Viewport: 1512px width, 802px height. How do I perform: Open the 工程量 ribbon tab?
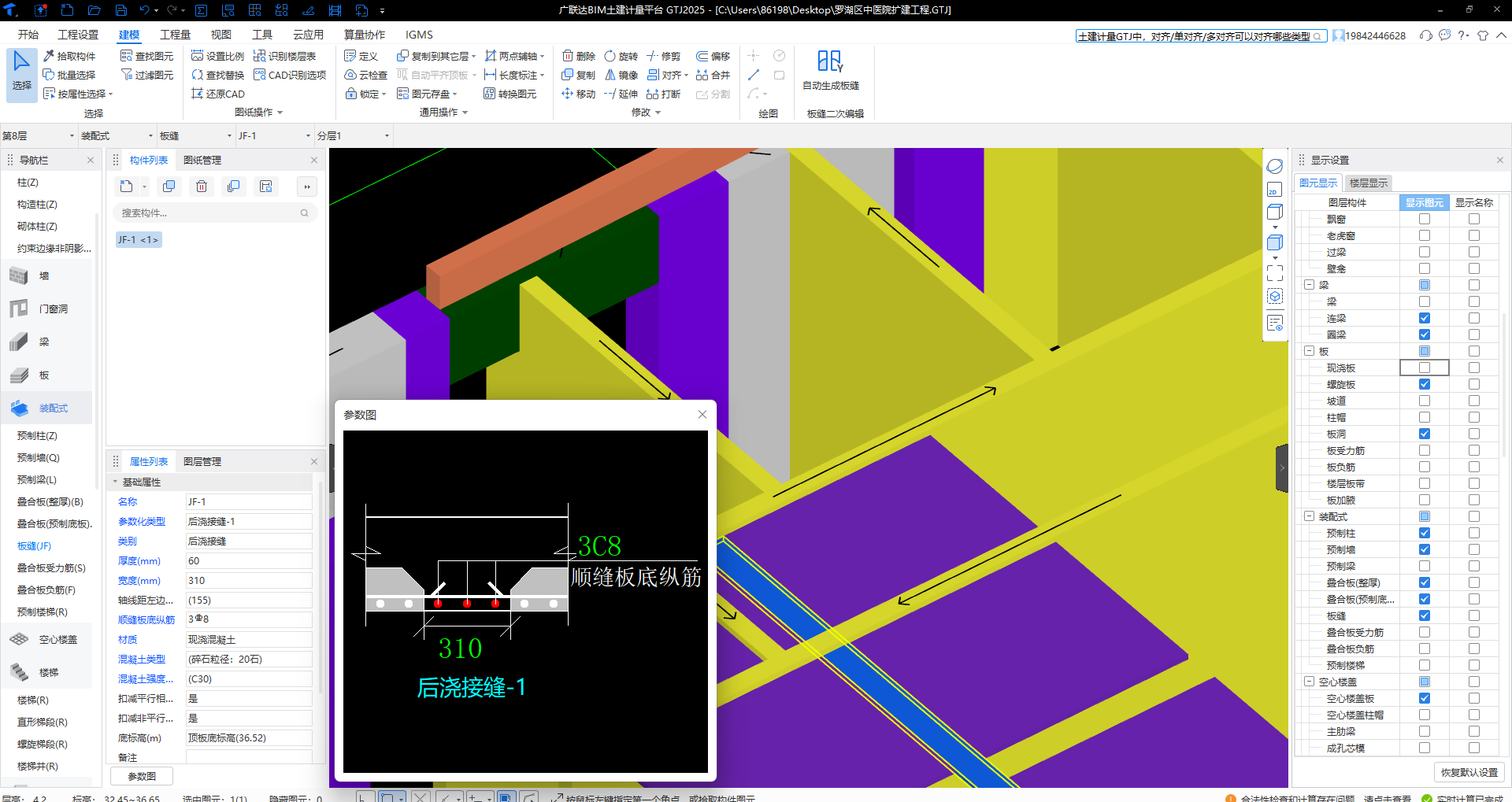[x=175, y=35]
